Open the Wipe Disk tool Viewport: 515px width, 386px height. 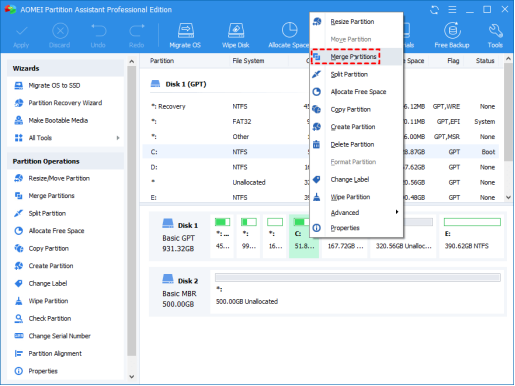(236, 35)
